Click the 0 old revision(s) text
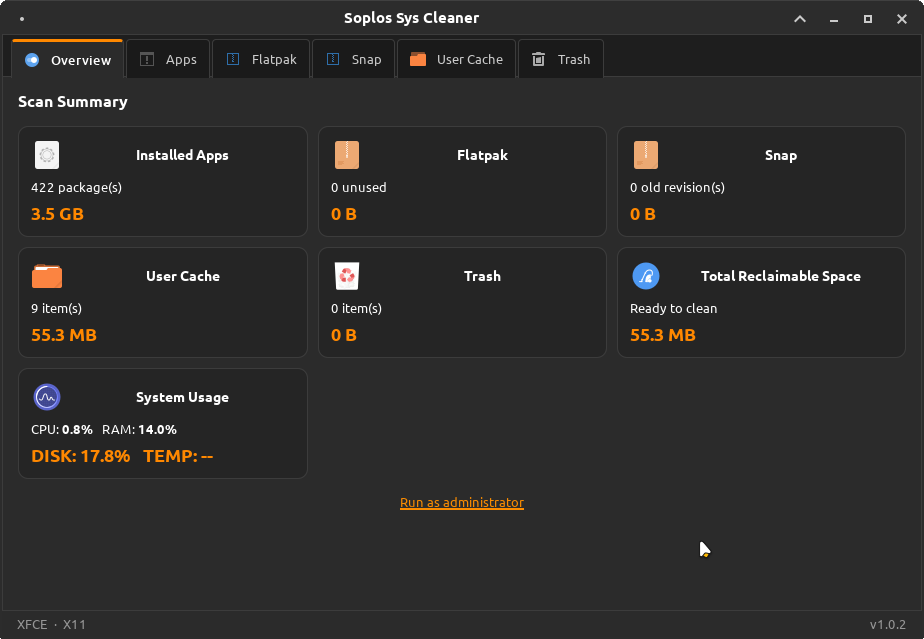This screenshot has height=639, width=924. tap(677, 187)
